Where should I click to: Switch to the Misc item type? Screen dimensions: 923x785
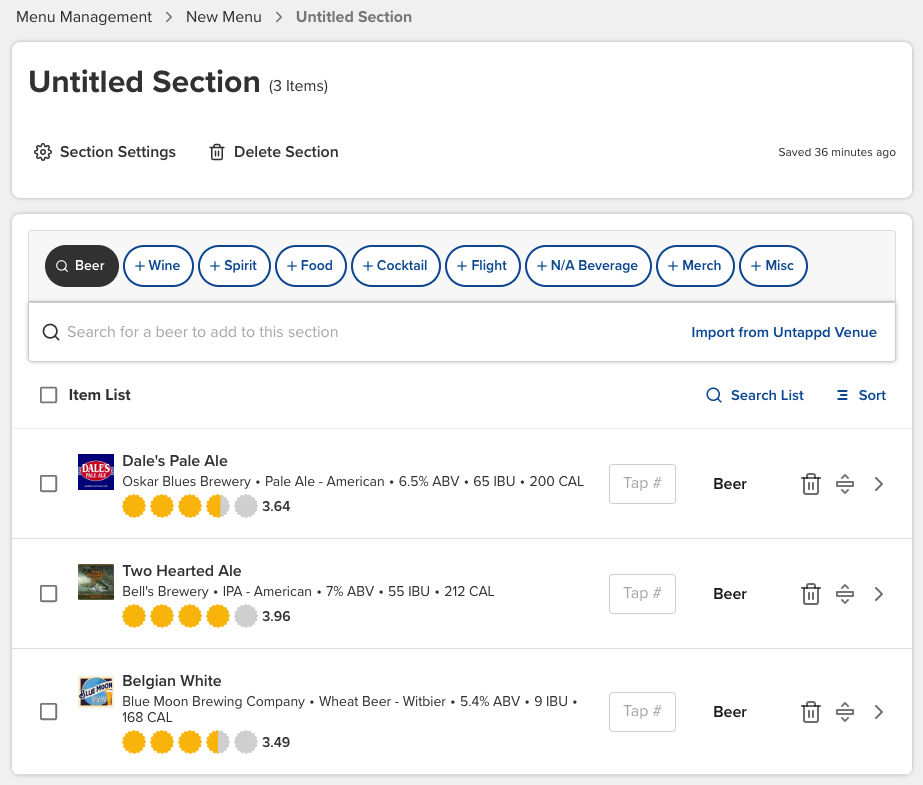[x=773, y=266]
